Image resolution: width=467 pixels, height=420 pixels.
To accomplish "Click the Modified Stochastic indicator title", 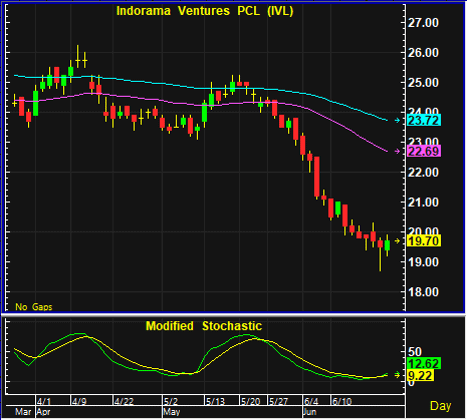I will (204, 326).
